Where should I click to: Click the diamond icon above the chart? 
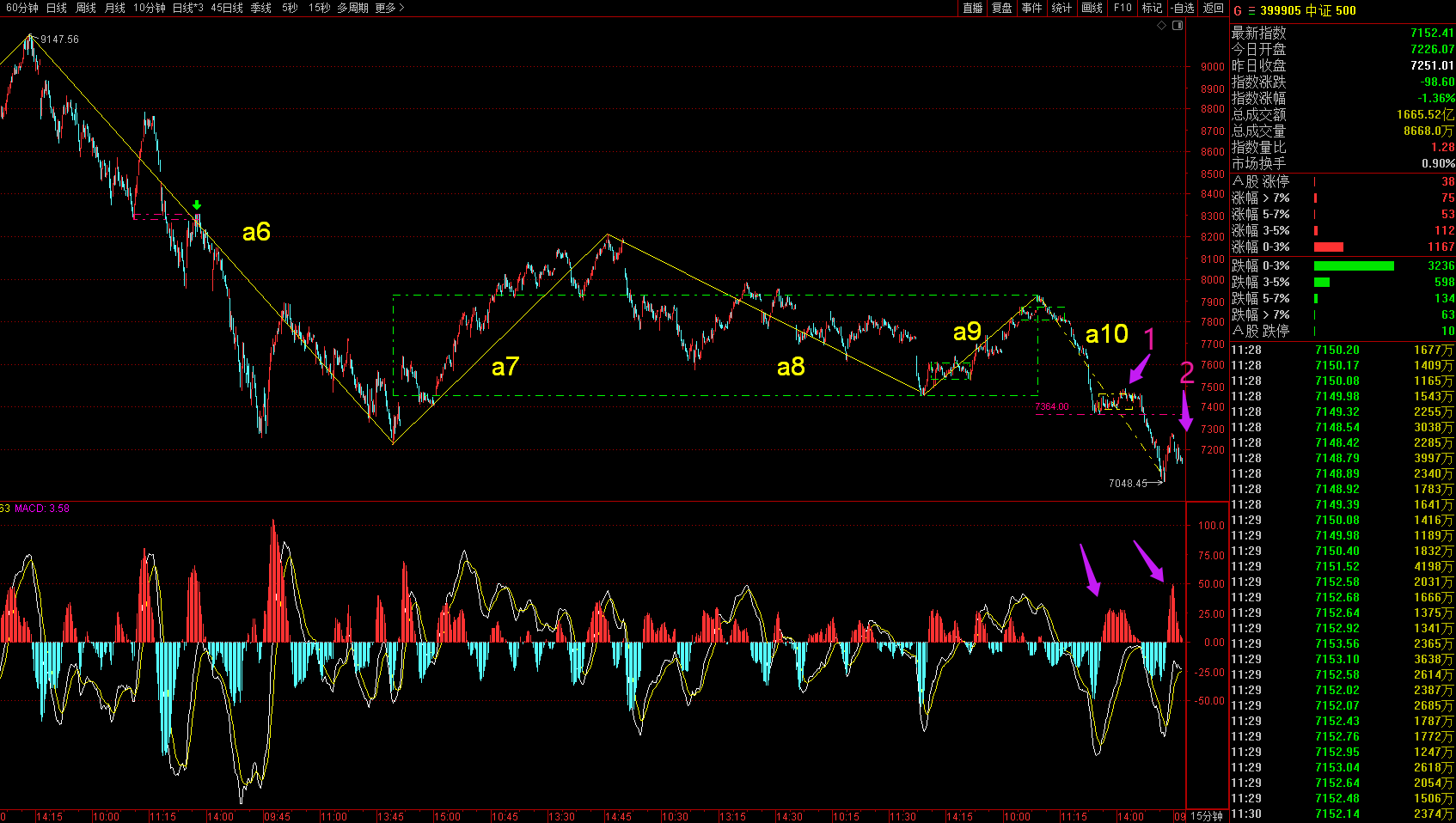tap(1161, 26)
